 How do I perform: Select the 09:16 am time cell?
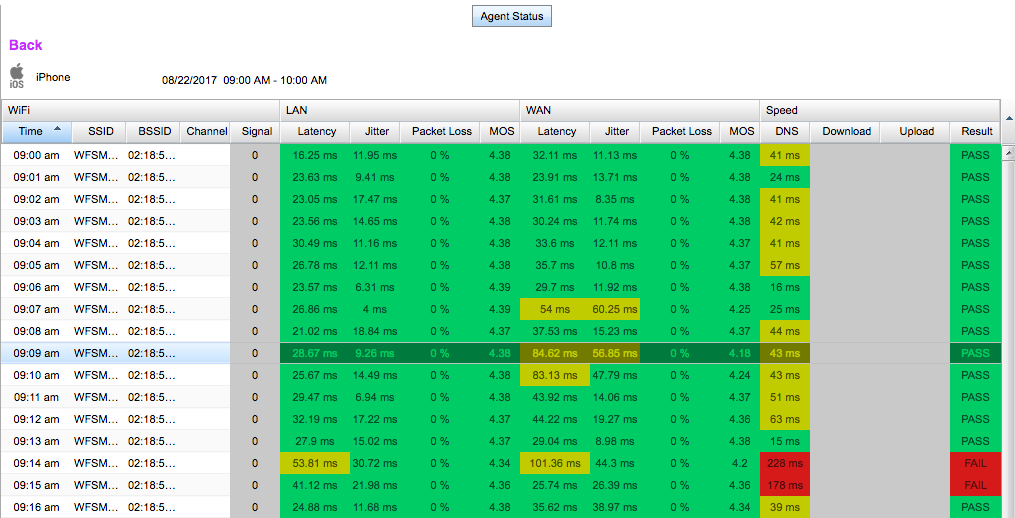tap(36, 508)
